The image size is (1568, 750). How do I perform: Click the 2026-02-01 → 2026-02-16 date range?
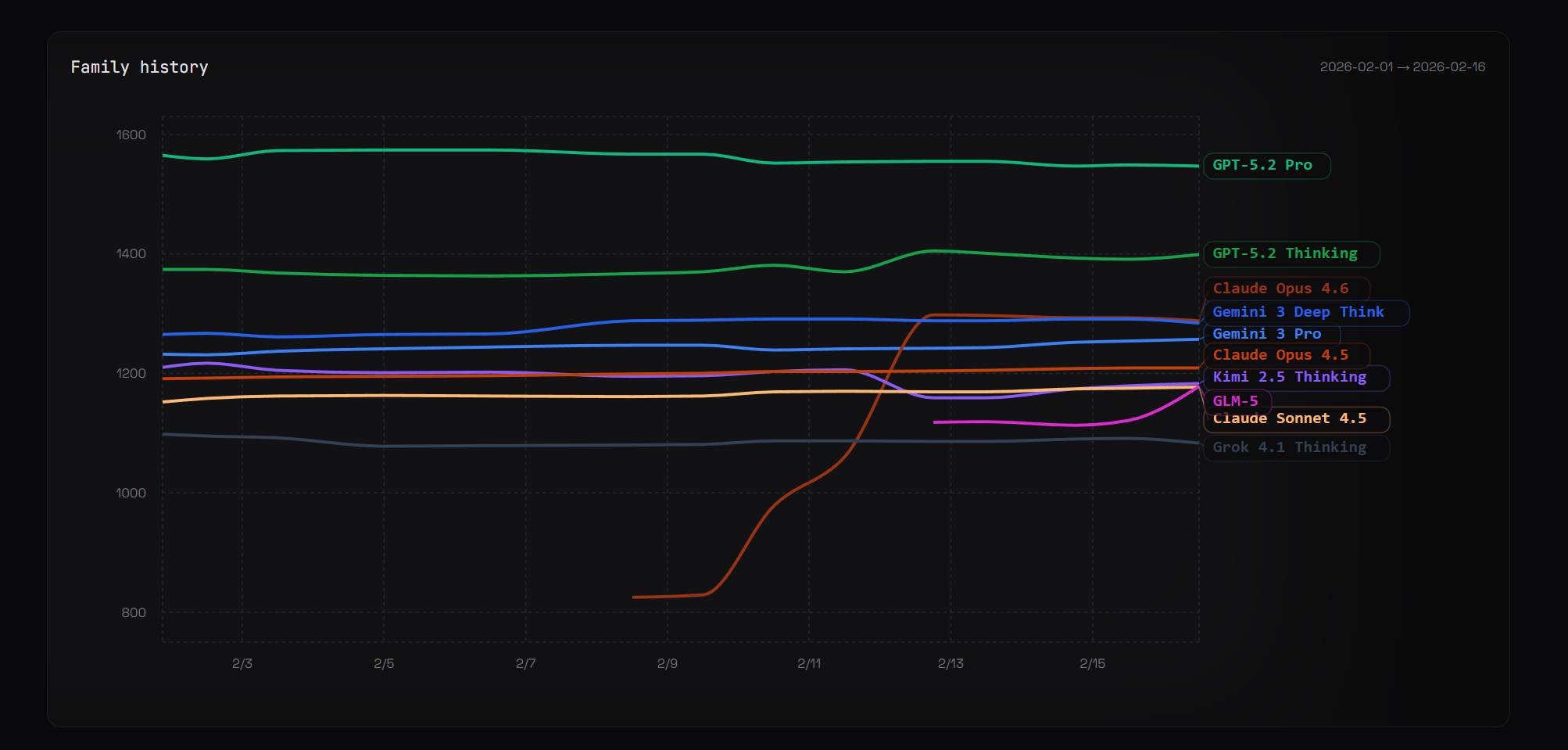tap(1402, 67)
